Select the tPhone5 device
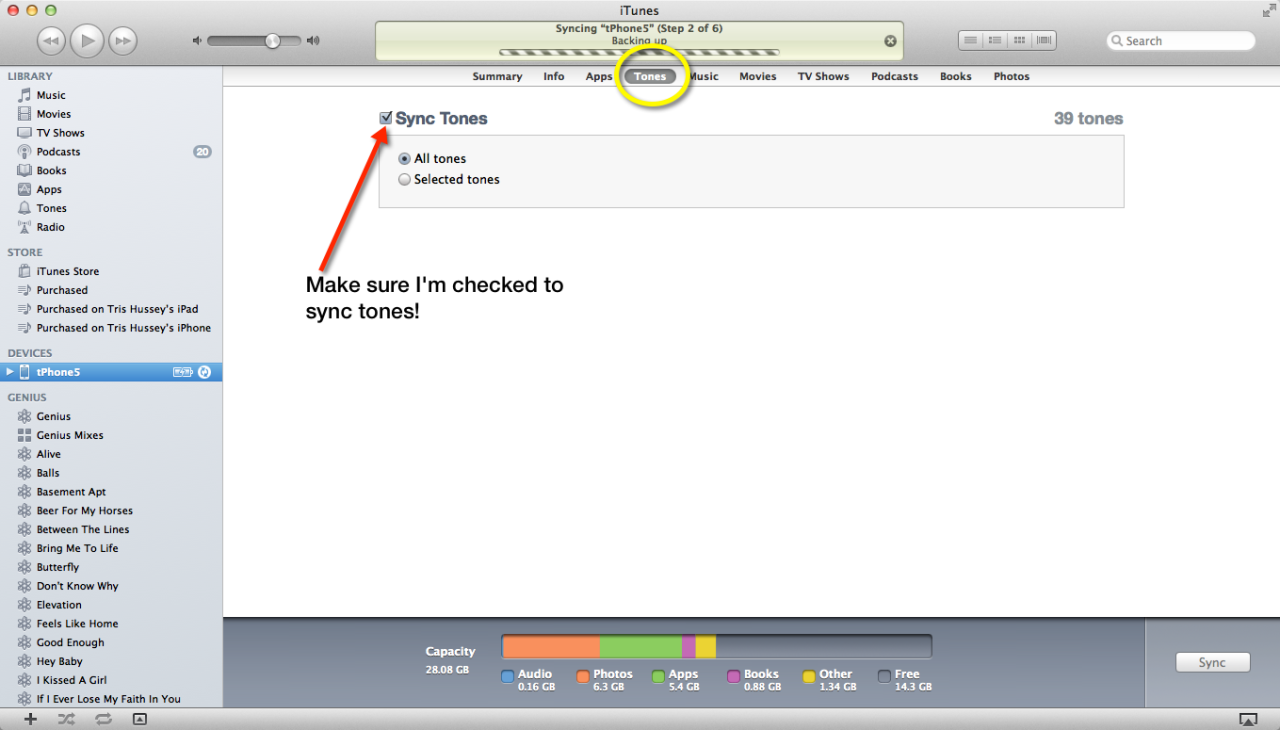Viewport: 1280px width, 730px height. (111, 372)
